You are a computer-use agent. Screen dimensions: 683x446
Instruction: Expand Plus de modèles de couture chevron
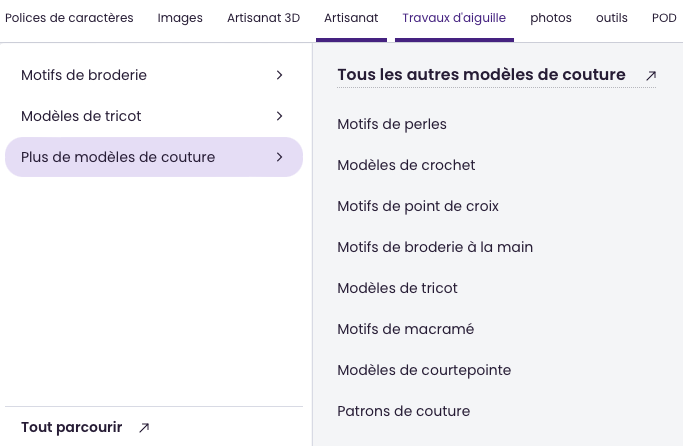pos(279,157)
